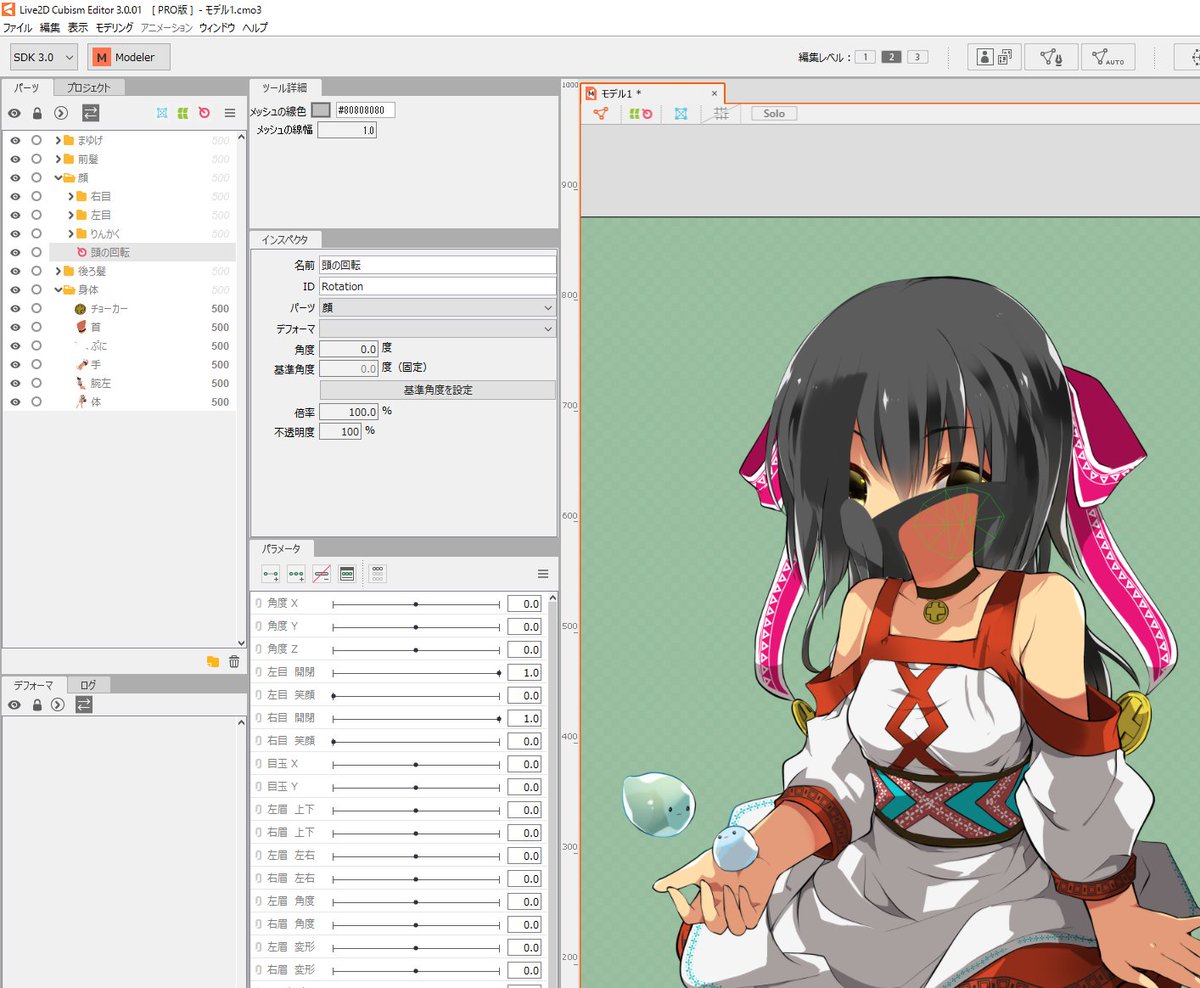Collapse the 身体 folder
Image resolution: width=1200 pixels, height=988 pixels.
tap(58, 290)
